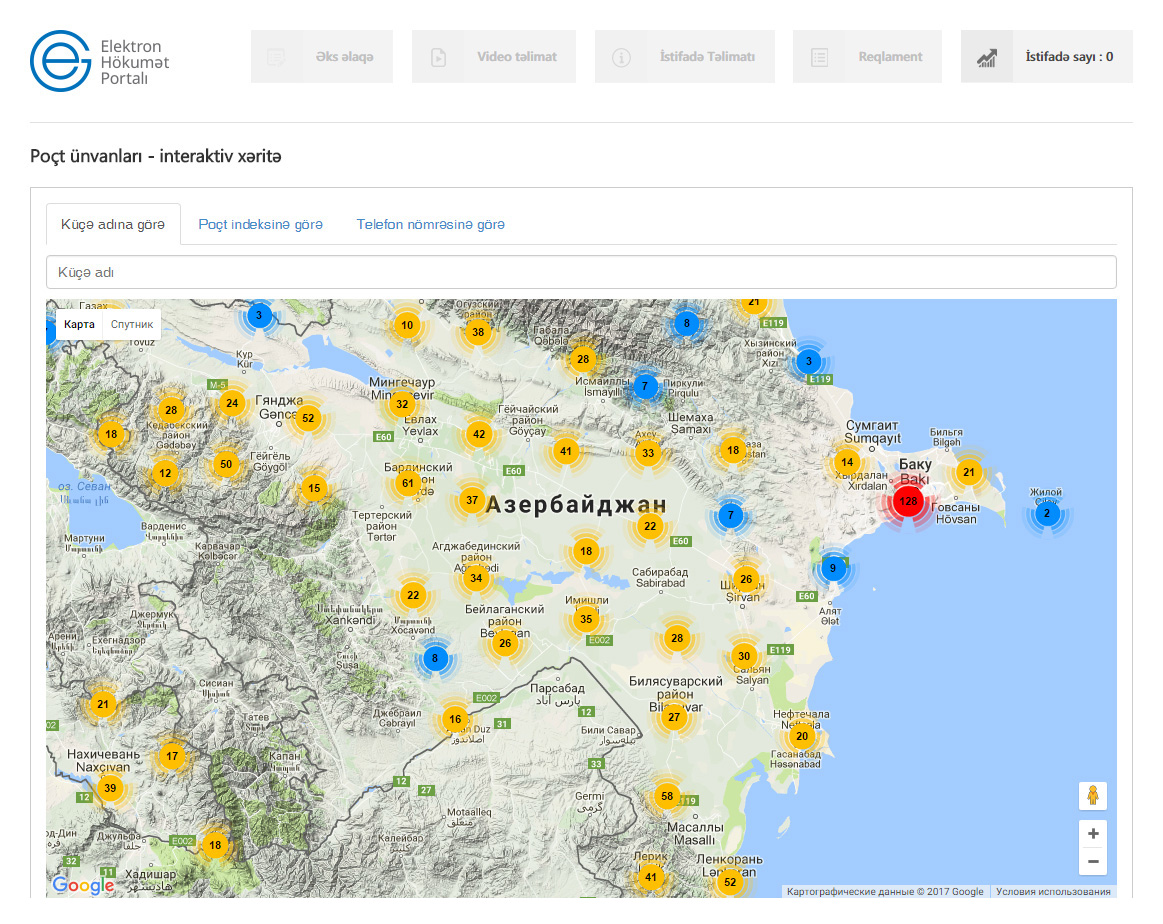Click the red 128 cluster at Baku
The width and height of the screenshot is (1163, 924).
(x=908, y=501)
